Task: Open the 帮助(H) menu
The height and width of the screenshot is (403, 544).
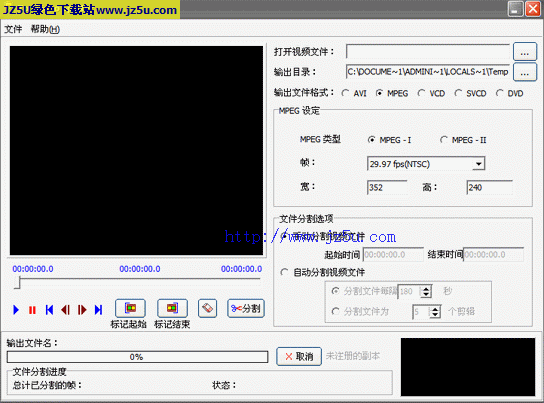Action: tap(45, 29)
